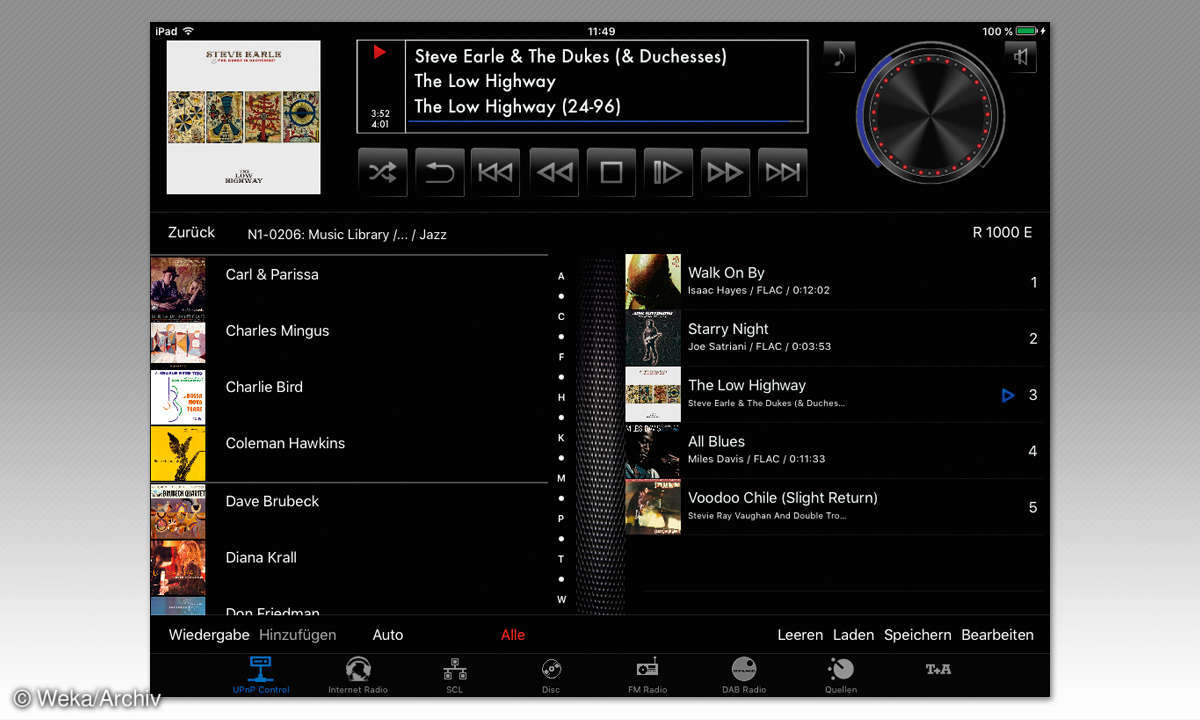Play Walk On By in playlist
Screen dimensions: 1200x720
coord(835,282)
